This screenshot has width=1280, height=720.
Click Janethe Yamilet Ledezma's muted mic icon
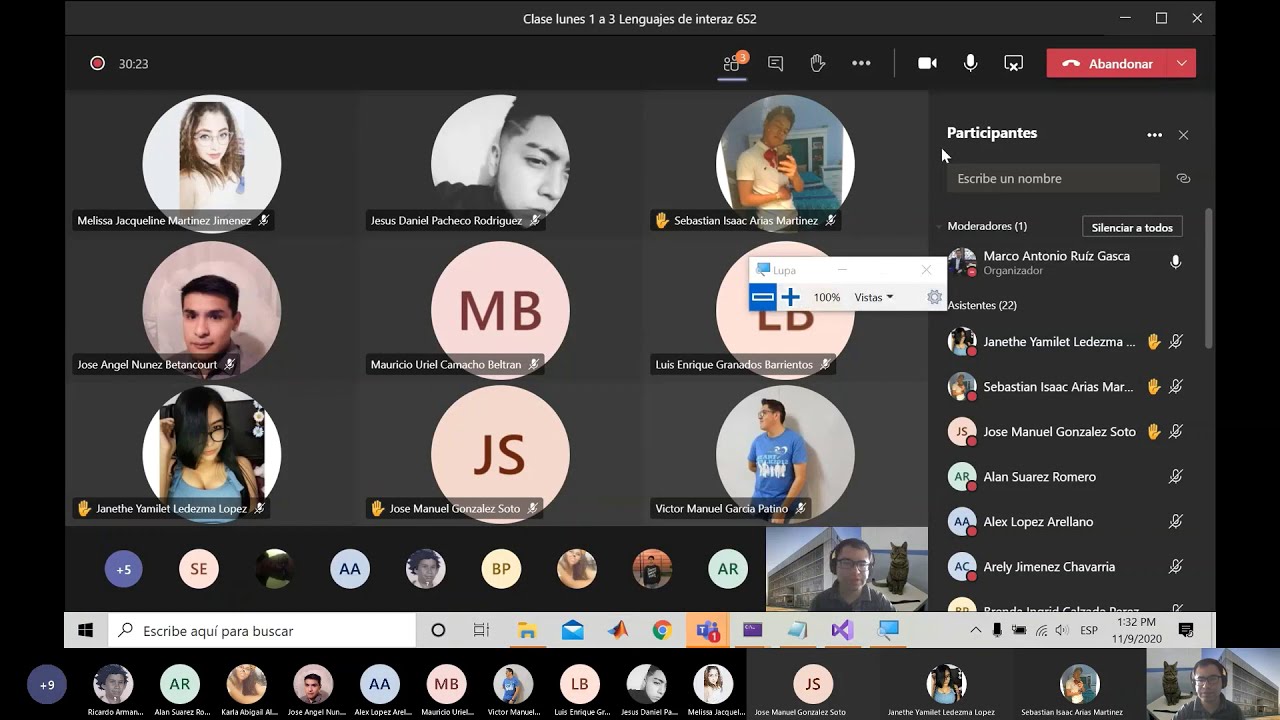(1176, 342)
